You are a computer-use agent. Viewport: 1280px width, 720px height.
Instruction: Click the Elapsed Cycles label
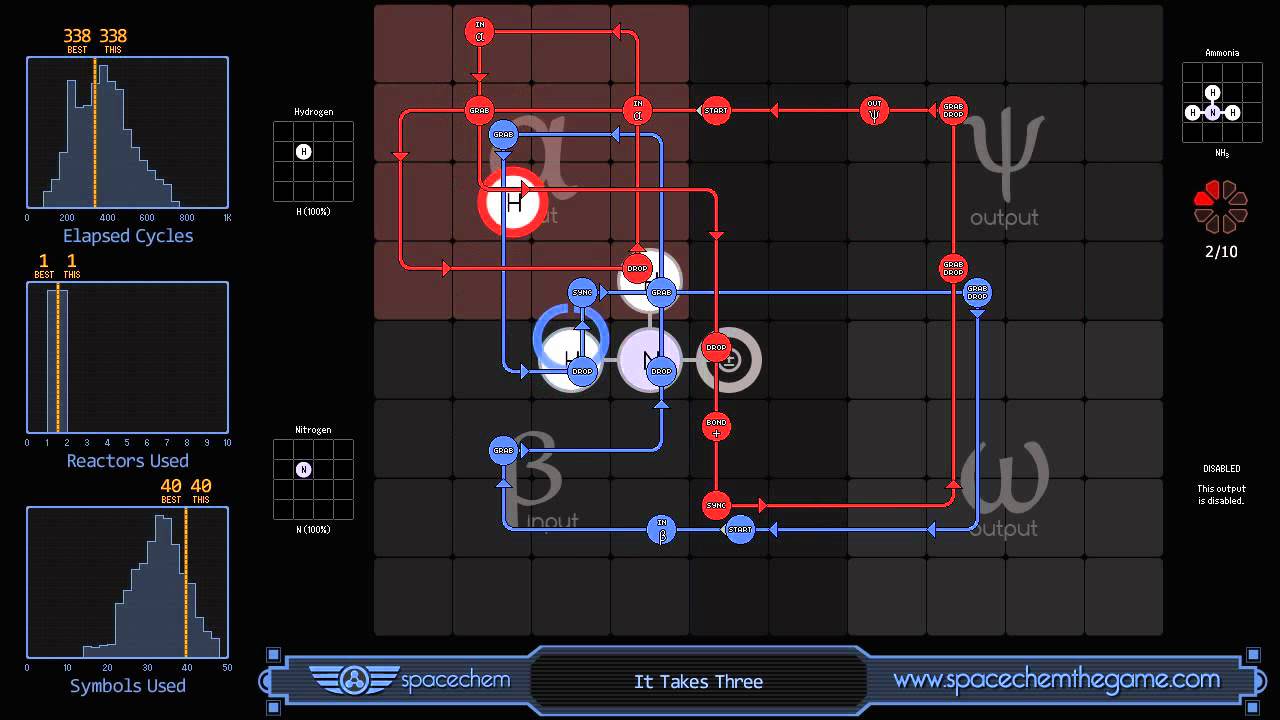128,236
